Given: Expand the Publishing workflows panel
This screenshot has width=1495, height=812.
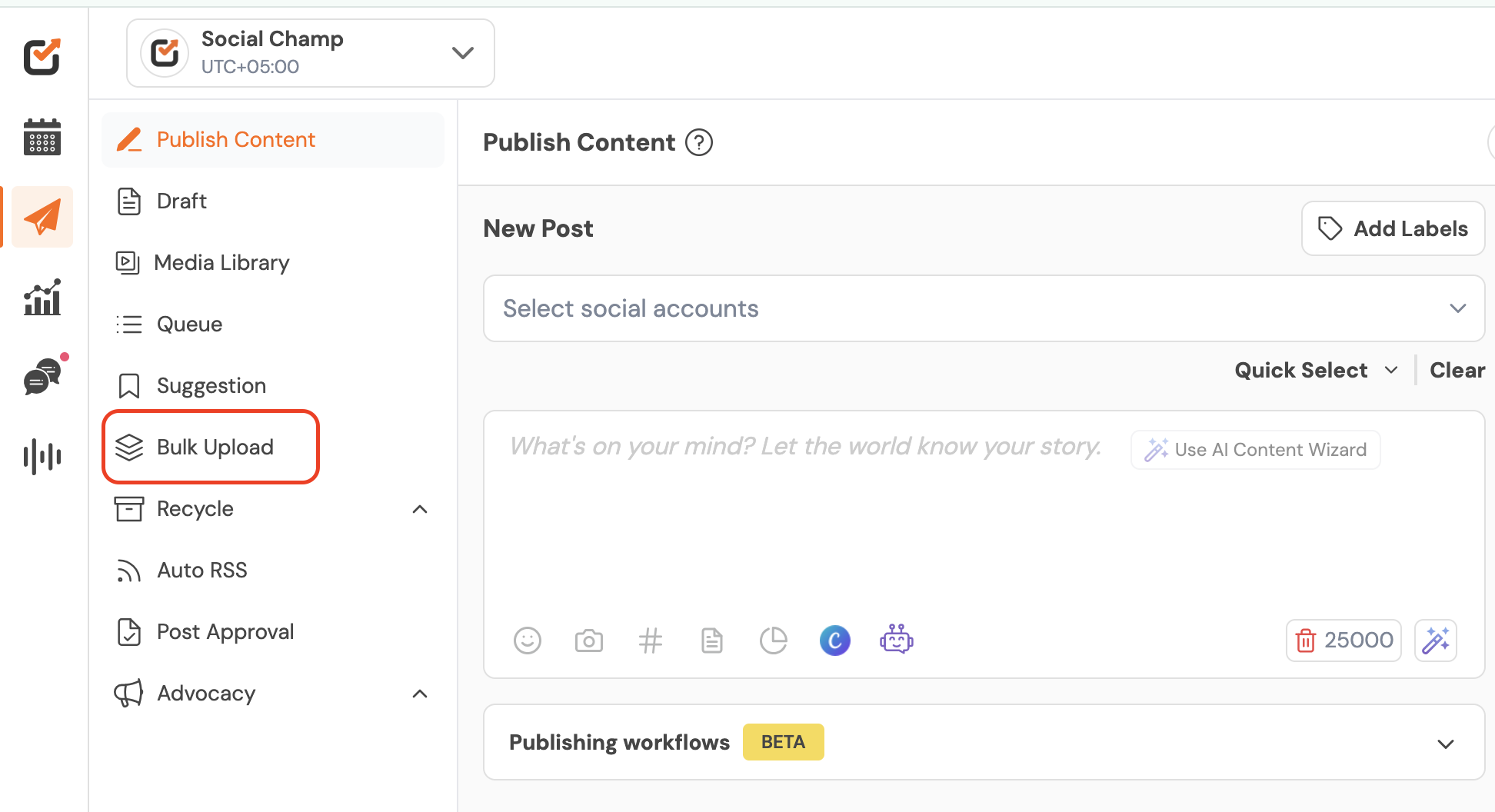Looking at the screenshot, I should click(x=1445, y=744).
